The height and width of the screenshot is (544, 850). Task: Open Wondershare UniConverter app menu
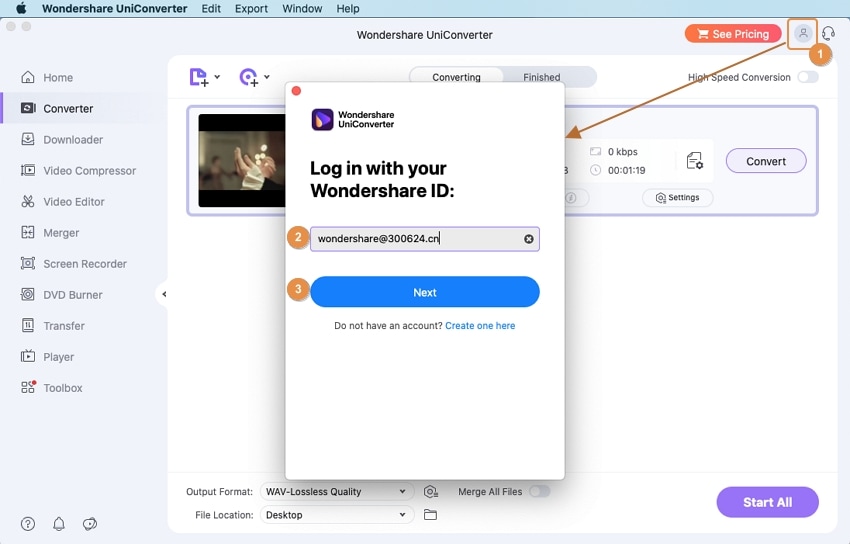[114, 8]
